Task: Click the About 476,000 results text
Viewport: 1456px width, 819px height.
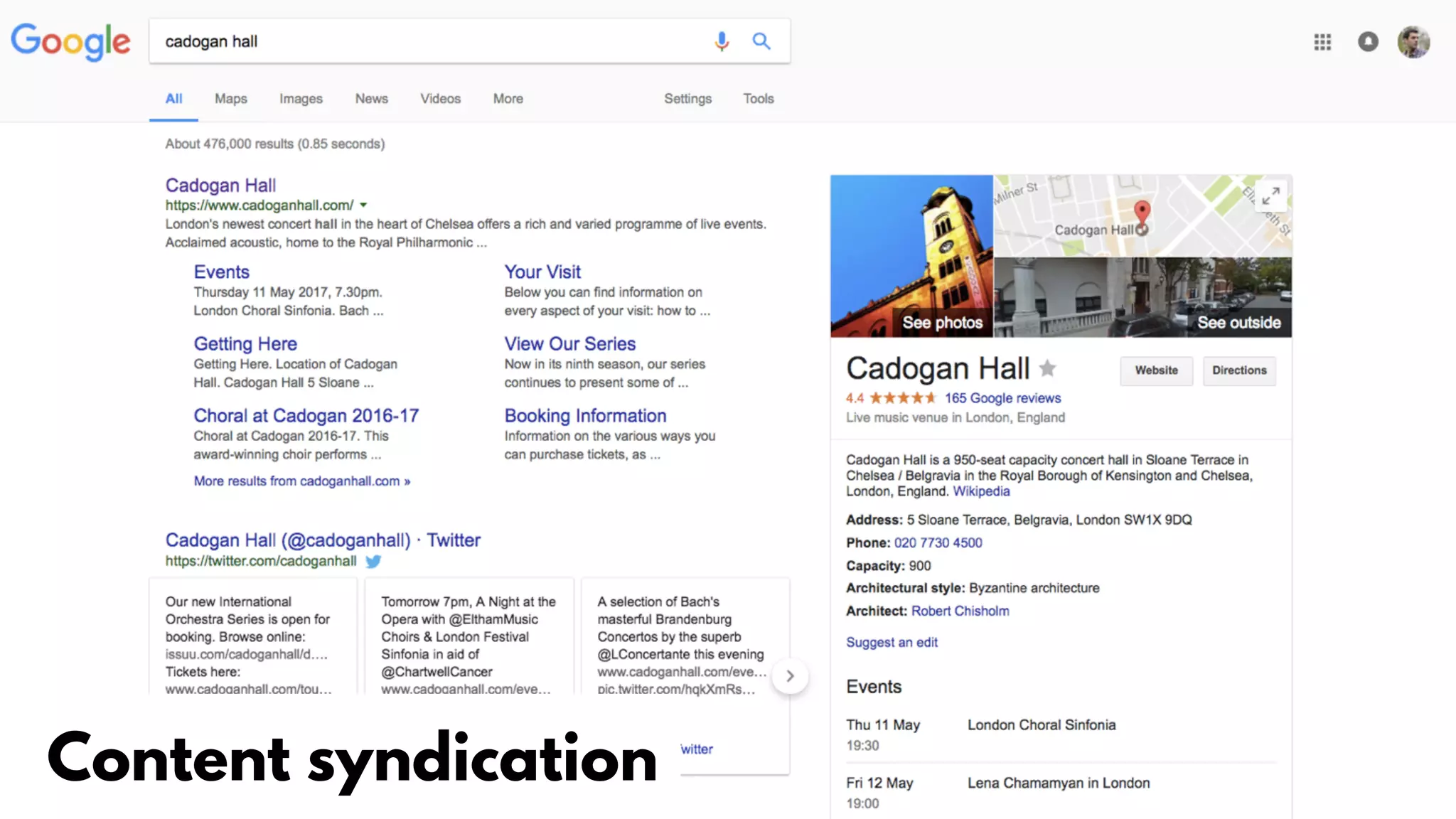Action: click(x=275, y=144)
